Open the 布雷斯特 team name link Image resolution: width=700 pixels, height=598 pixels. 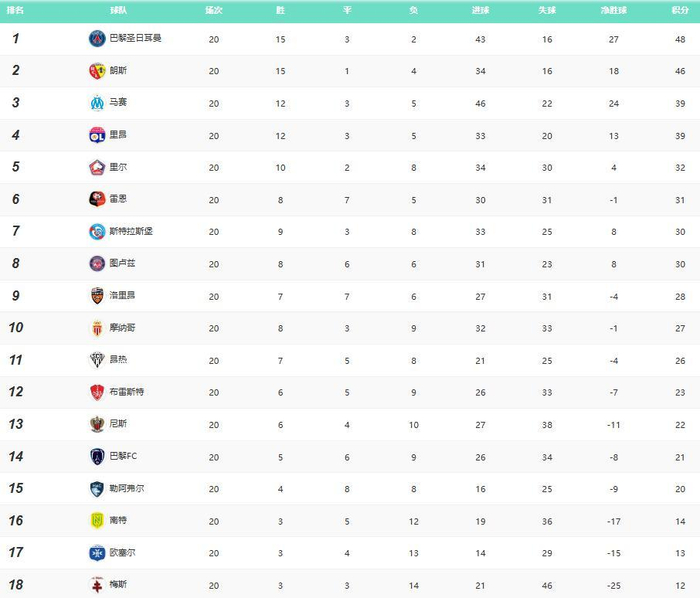click(x=125, y=392)
